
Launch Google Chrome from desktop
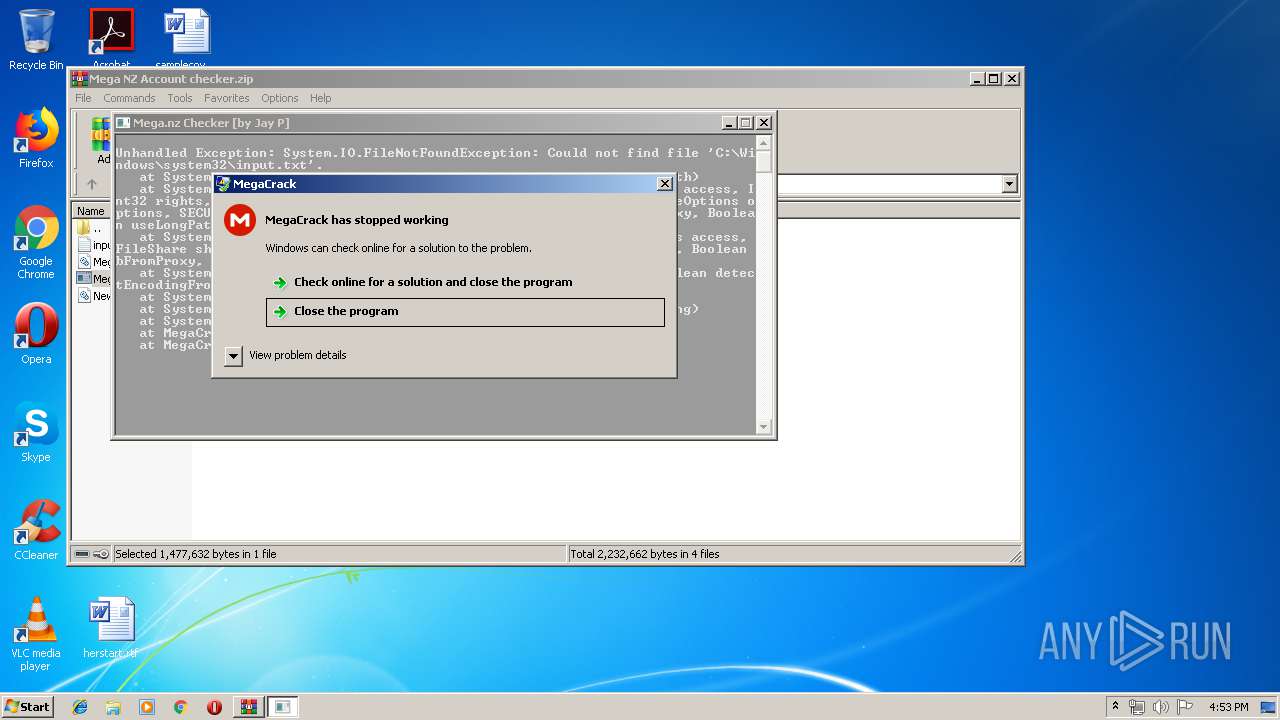pos(36,242)
